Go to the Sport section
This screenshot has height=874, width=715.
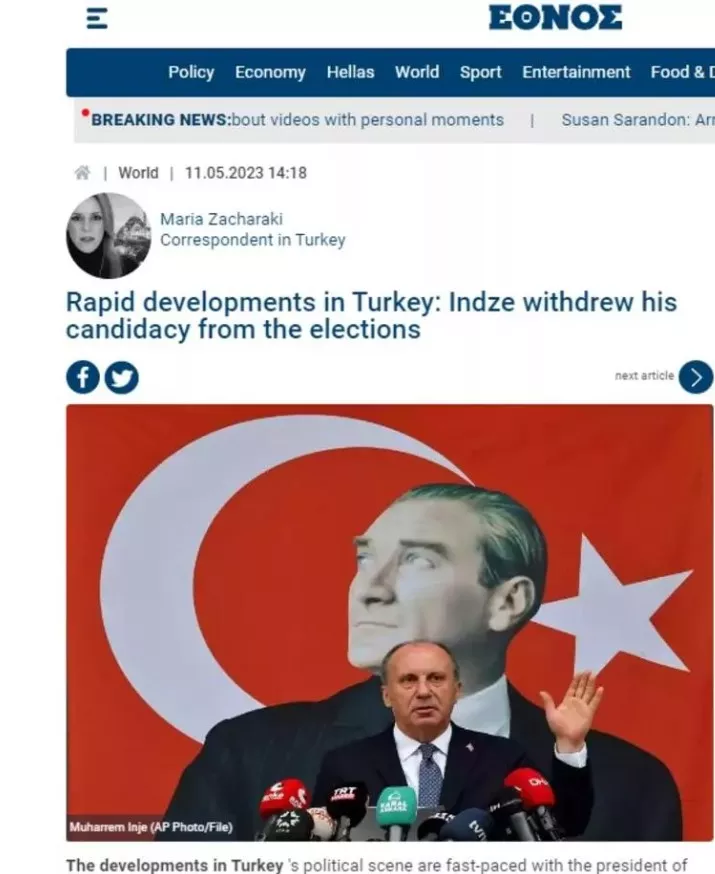pos(480,72)
